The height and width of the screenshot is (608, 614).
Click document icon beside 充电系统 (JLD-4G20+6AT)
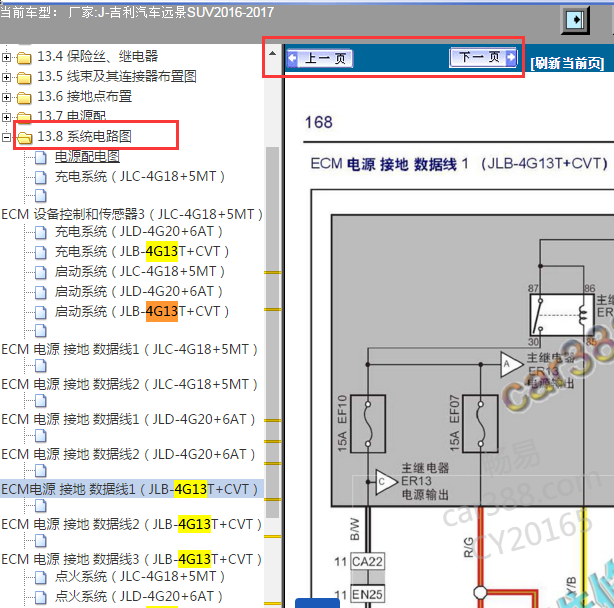pyautogui.click(x=40, y=232)
